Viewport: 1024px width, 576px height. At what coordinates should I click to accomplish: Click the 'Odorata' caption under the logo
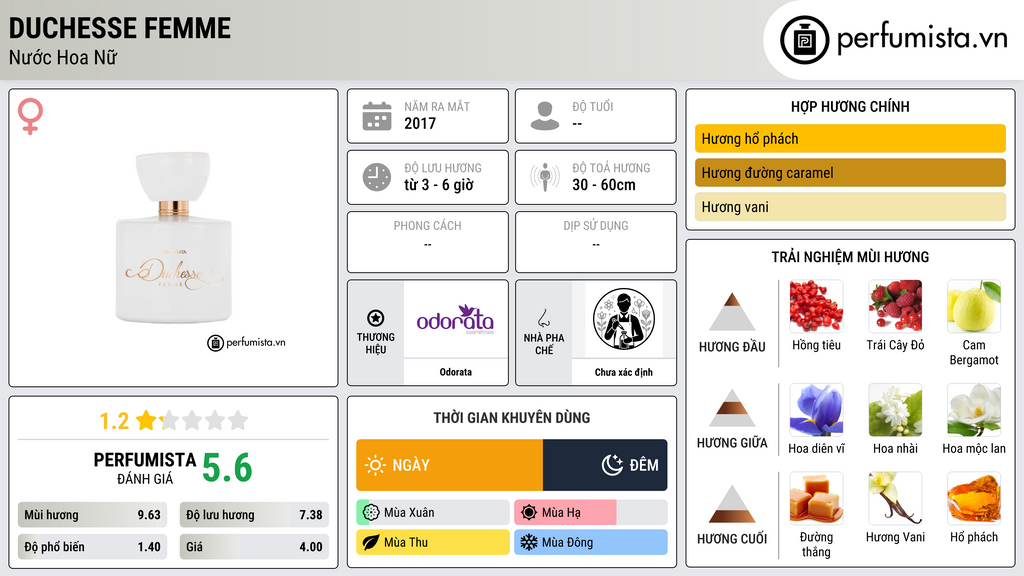tap(455, 372)
